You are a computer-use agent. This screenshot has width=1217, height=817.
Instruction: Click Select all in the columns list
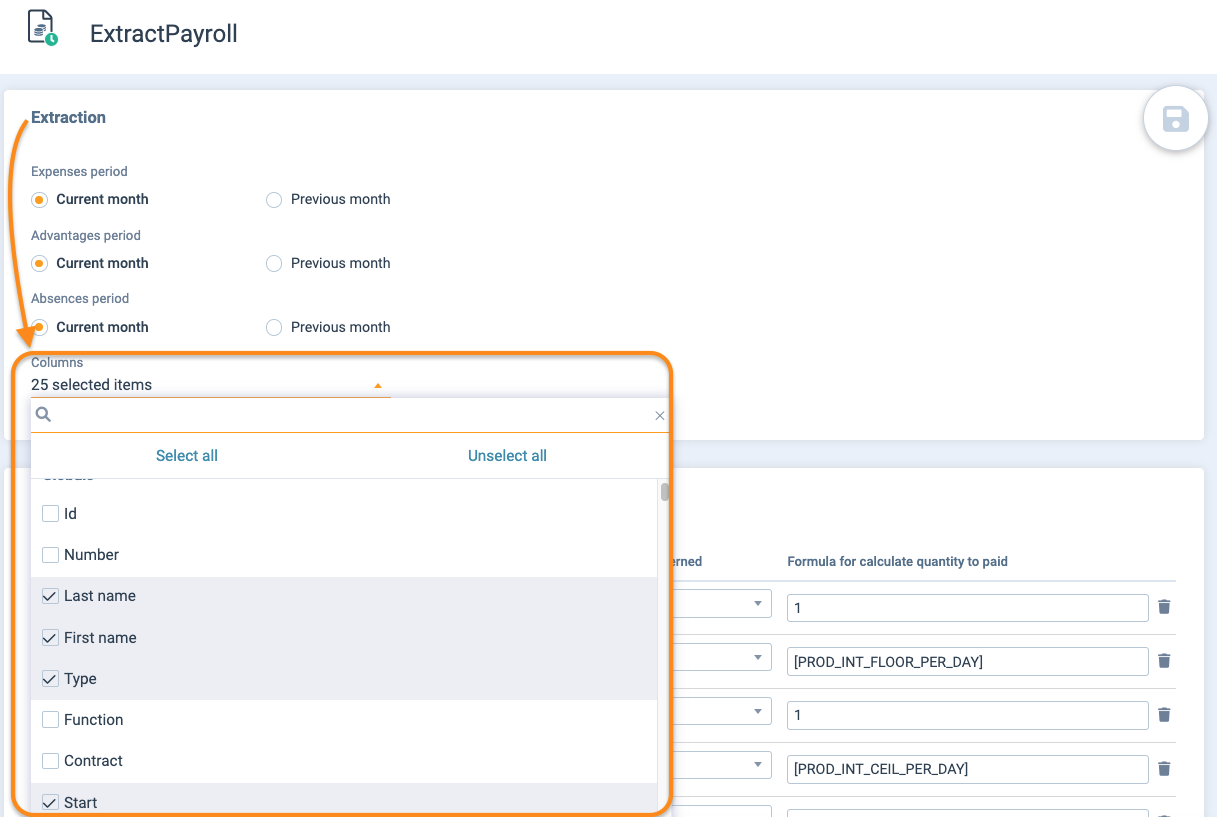coord(187,456)
